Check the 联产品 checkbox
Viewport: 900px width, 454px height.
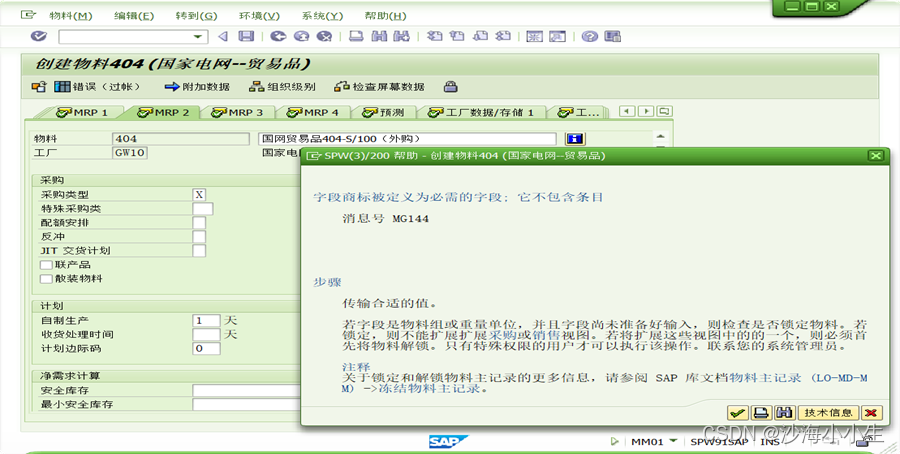46,265
